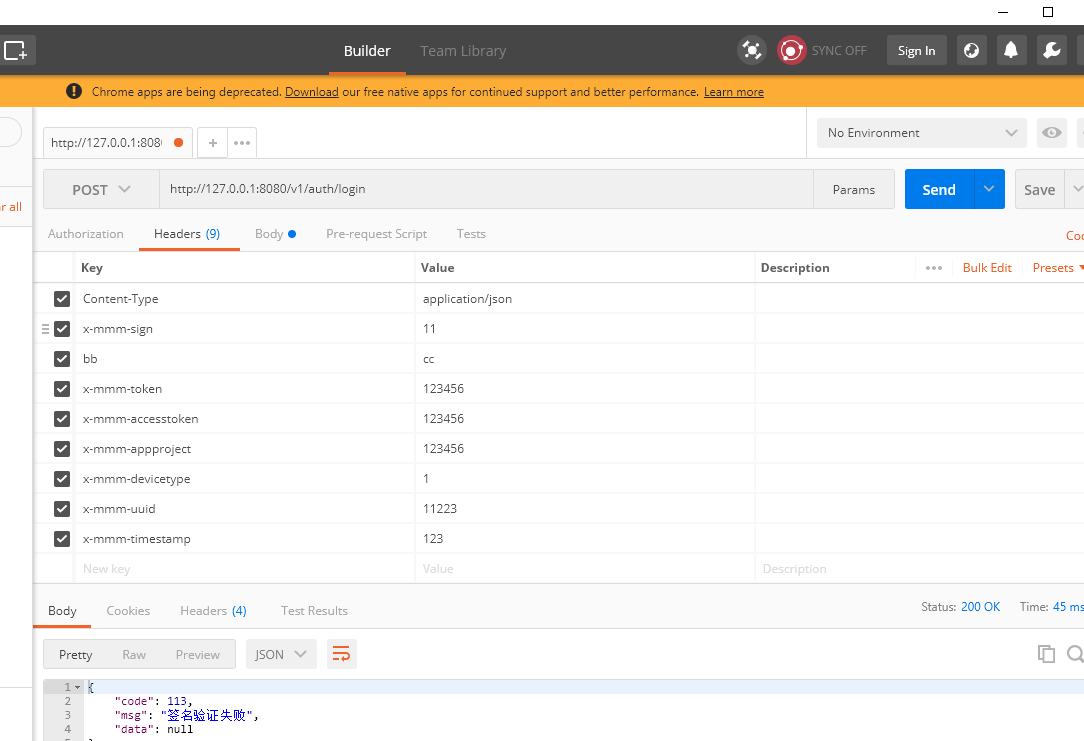Uncheck the x-mmm-token header
This screenshot has height=741, width=1084.
(62, 388)
